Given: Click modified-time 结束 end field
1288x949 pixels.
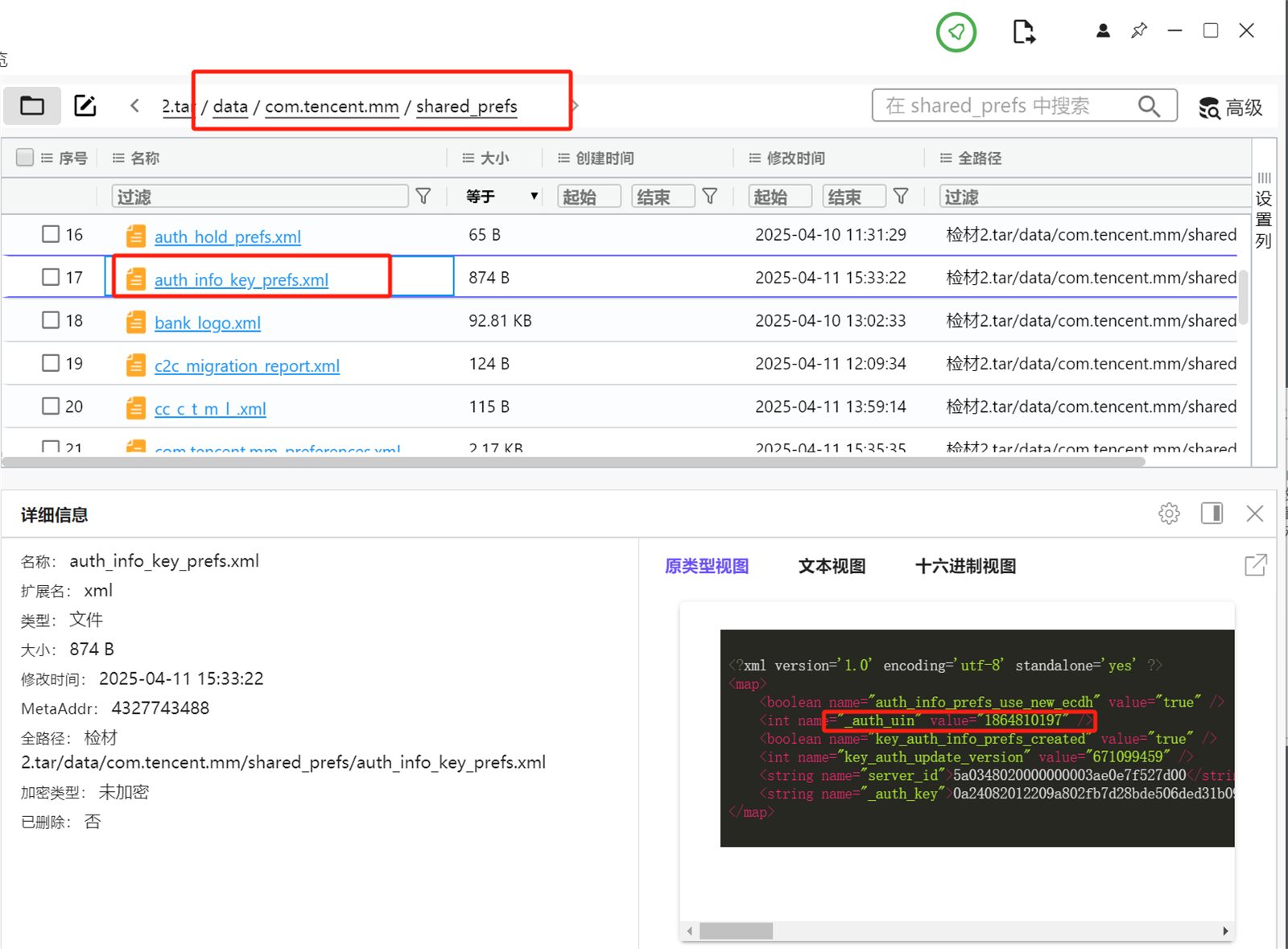Looking at the screenshot, I should click(x=855, y=196).
